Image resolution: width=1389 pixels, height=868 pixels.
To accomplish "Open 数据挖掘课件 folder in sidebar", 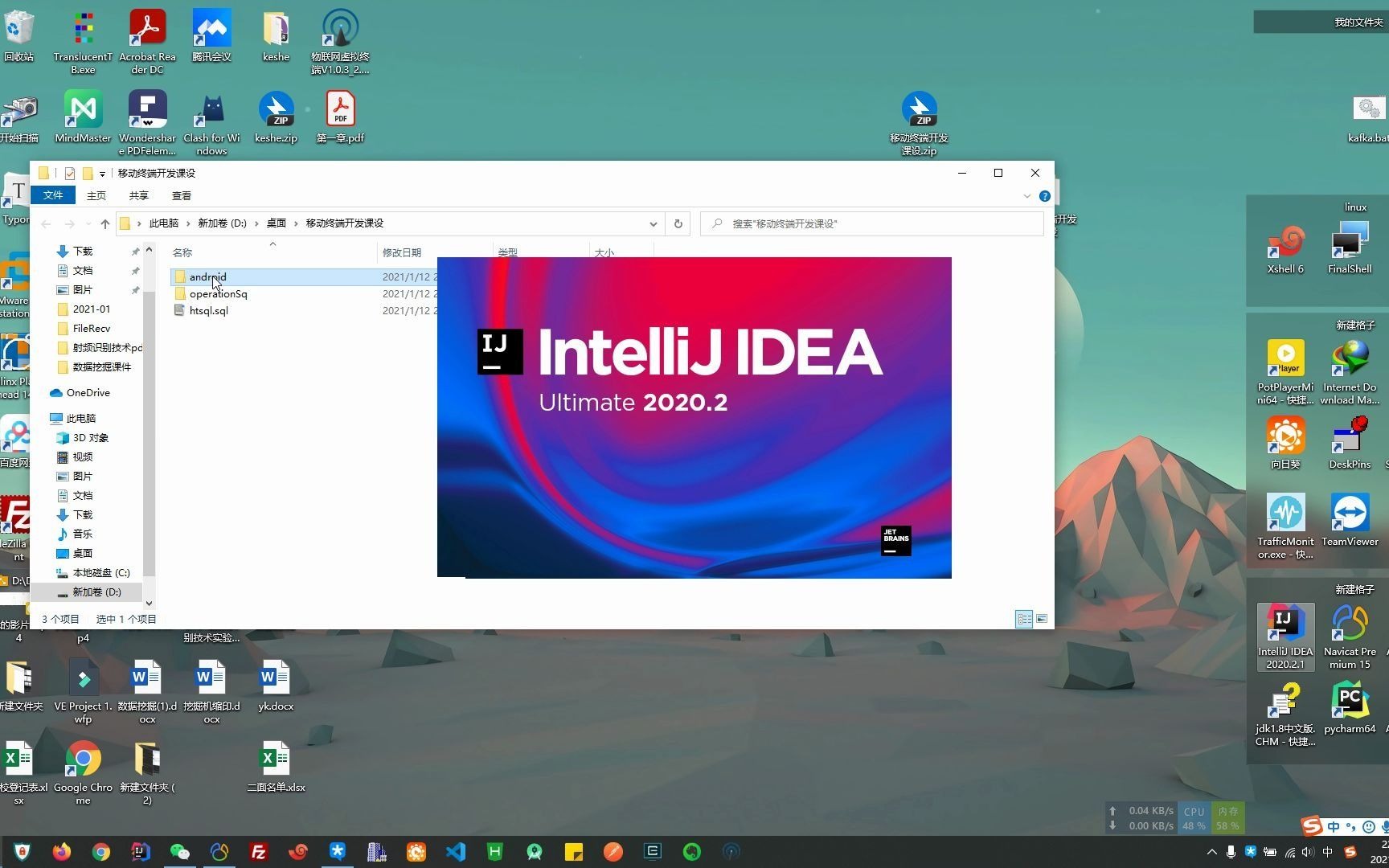I will (101, 367).
